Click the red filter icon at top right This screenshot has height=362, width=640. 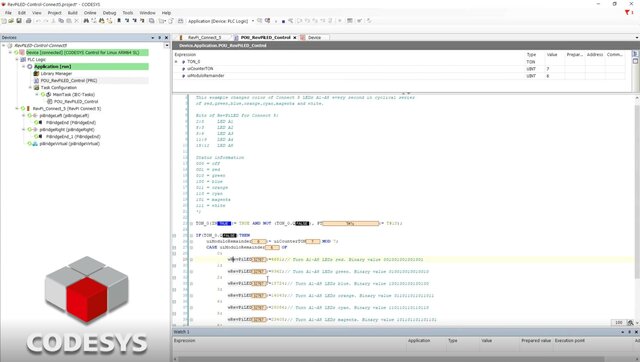coord(627,13)
